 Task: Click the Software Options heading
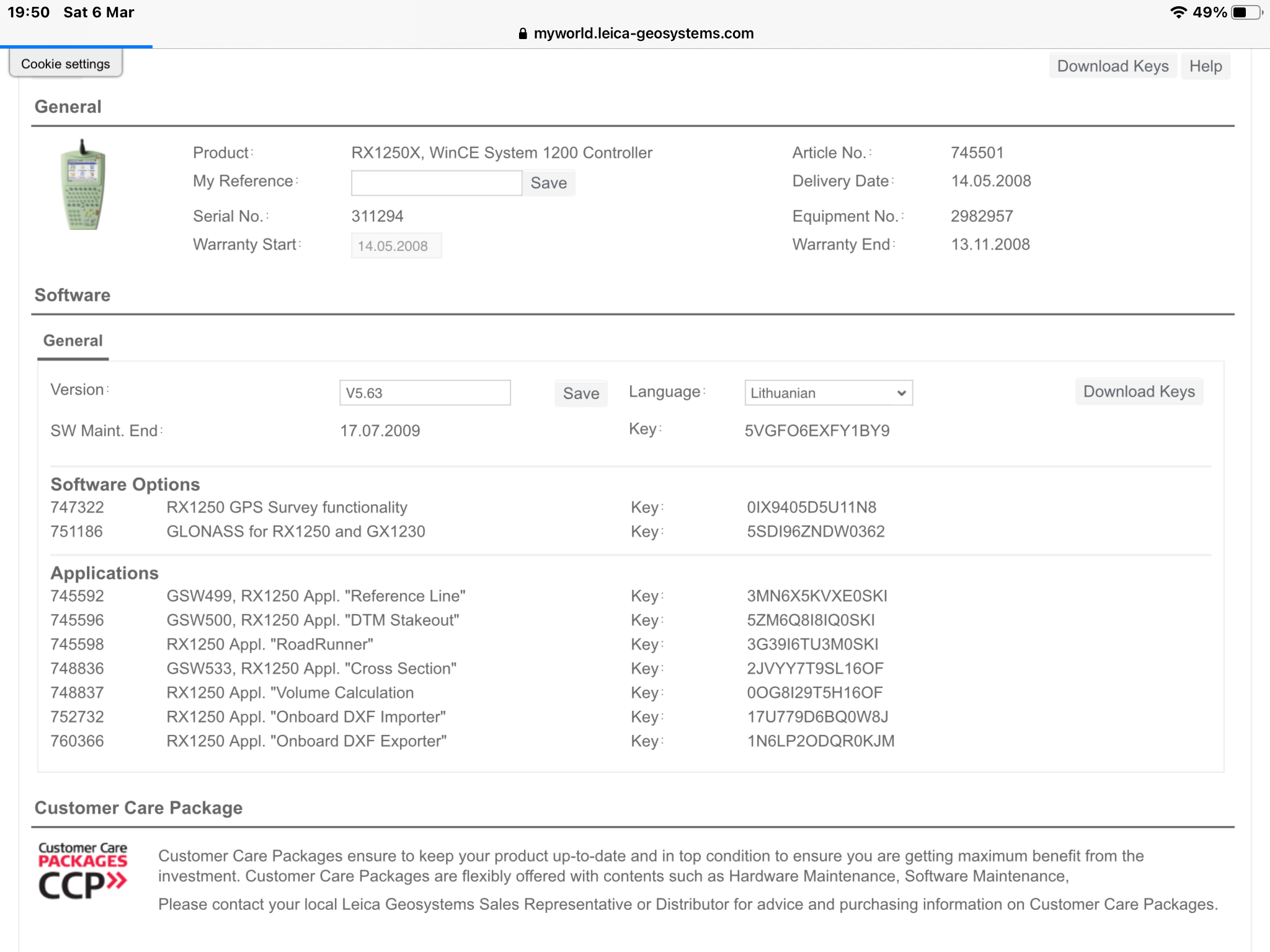125,485
